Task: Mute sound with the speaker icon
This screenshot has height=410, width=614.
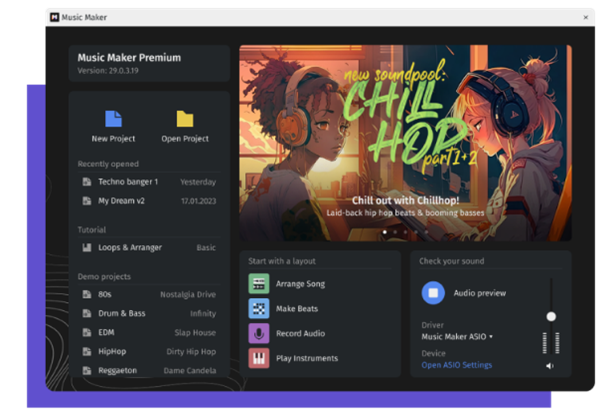Action: (x=550, y=366)
